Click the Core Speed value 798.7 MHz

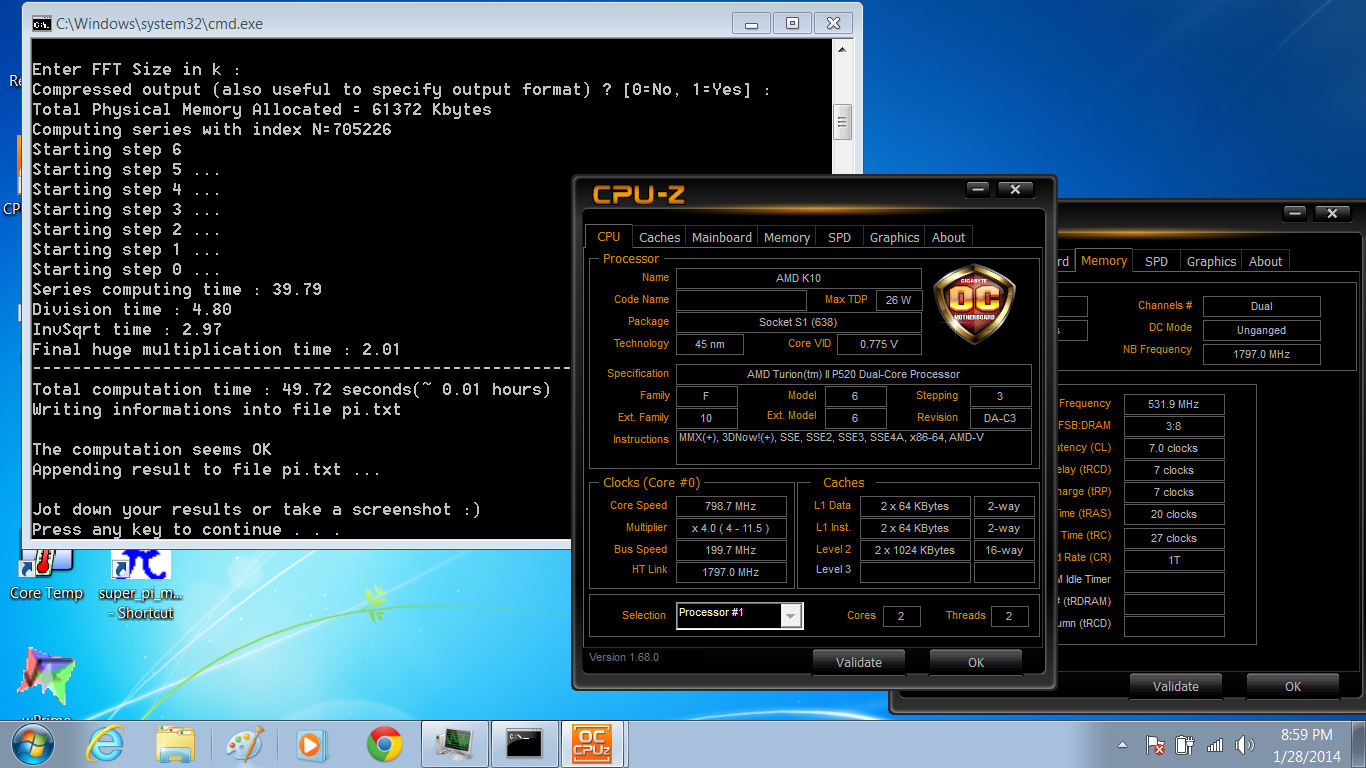(x=731, y=506)
